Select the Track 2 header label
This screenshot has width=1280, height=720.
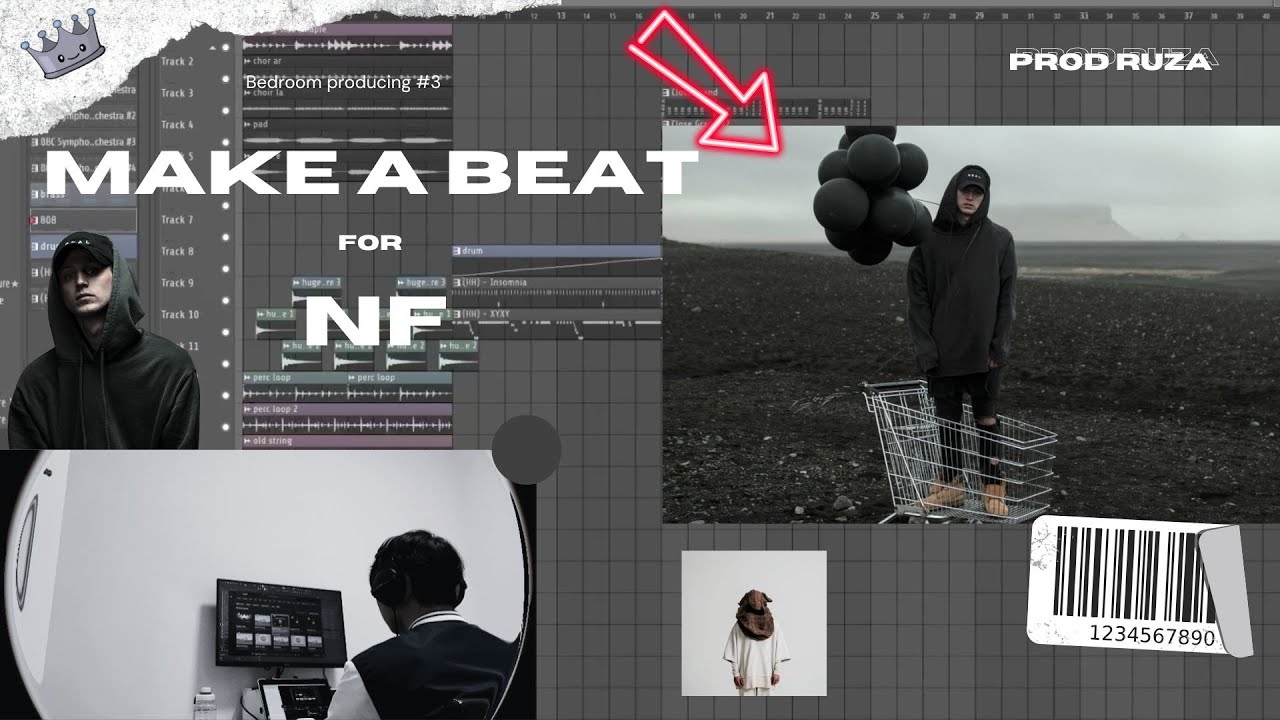coord(178,62)
